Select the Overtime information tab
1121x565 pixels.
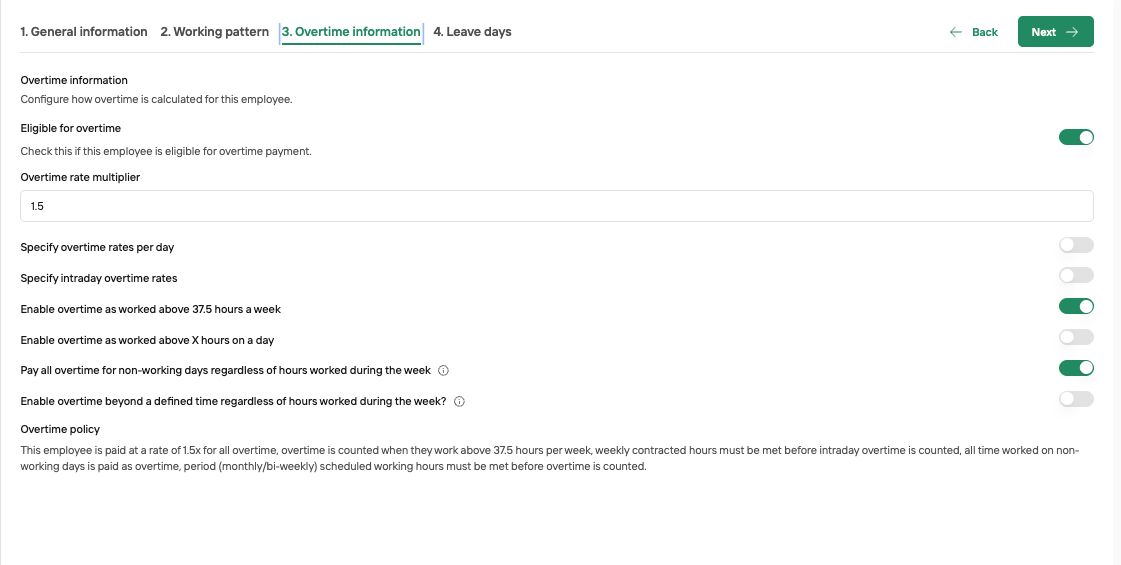point(351,32)
